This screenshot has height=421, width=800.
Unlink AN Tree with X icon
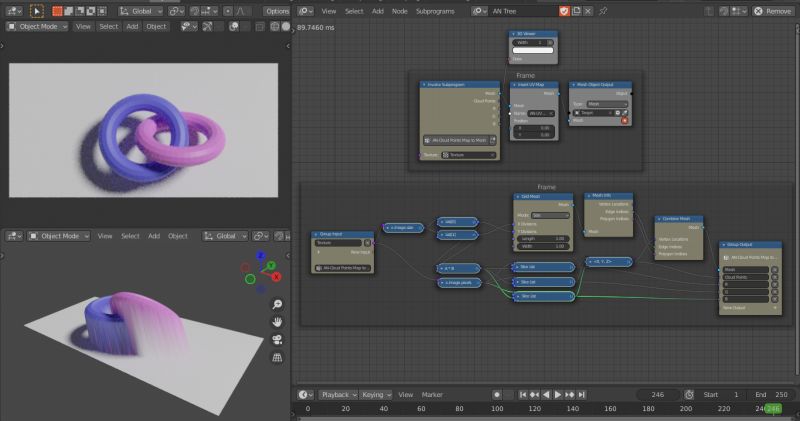tap(588, 11)
